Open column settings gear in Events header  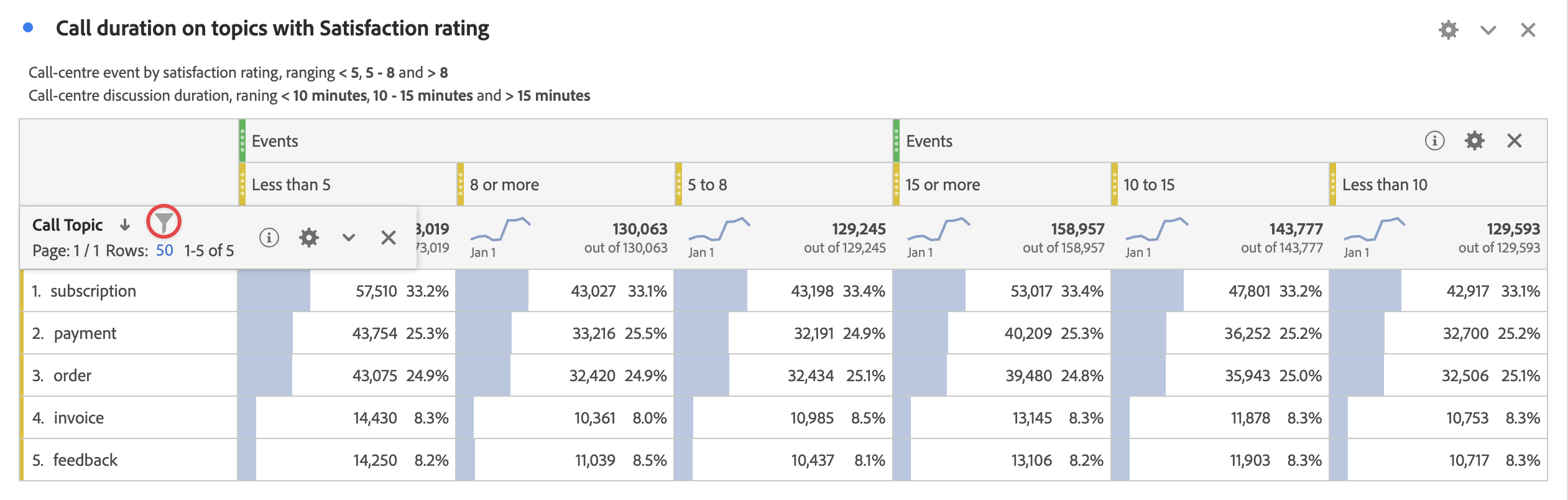pyautogui.click(x=1474, y=141)
